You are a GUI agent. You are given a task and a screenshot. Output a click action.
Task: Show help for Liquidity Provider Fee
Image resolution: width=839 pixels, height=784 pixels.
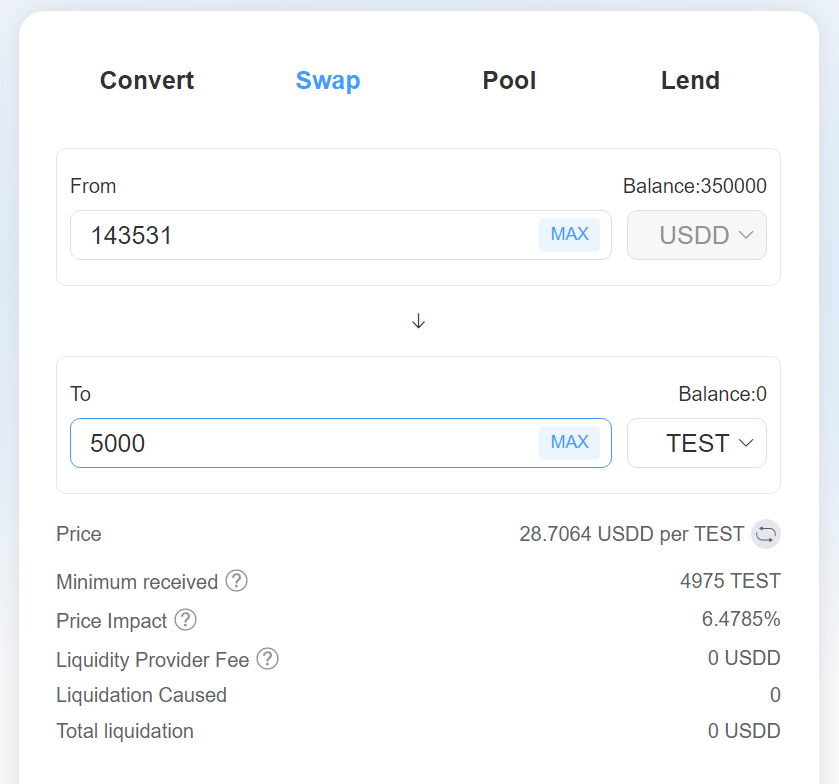coord(268,659)
